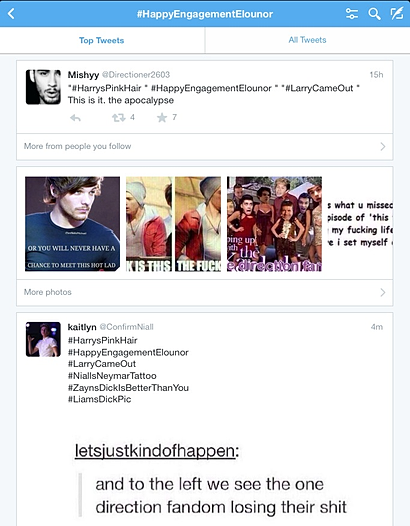
Task: Expand More photos row
Action: pos(205,292)
